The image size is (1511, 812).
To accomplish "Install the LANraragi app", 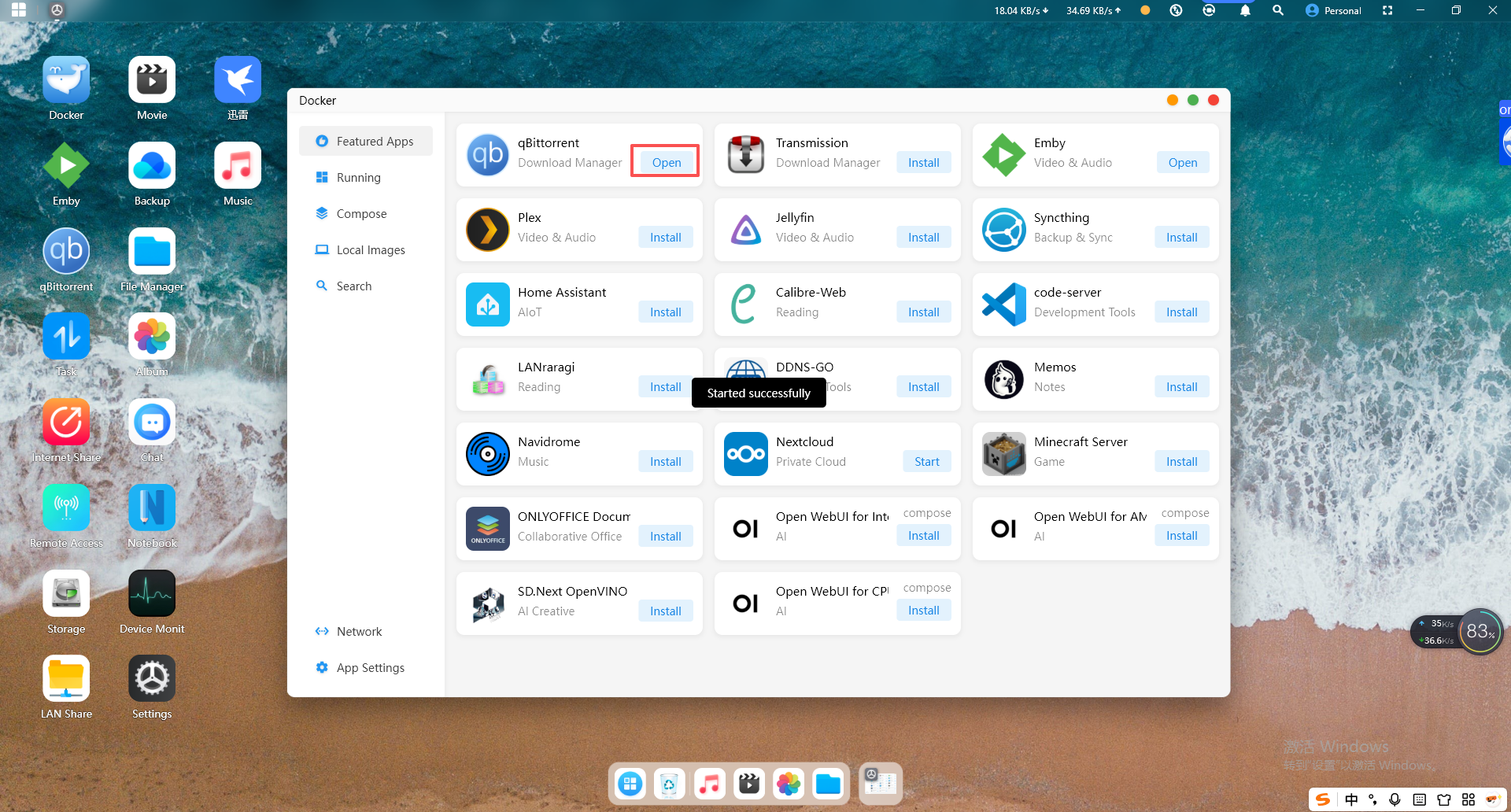I will pyautogui.click(x=666, y=387).
